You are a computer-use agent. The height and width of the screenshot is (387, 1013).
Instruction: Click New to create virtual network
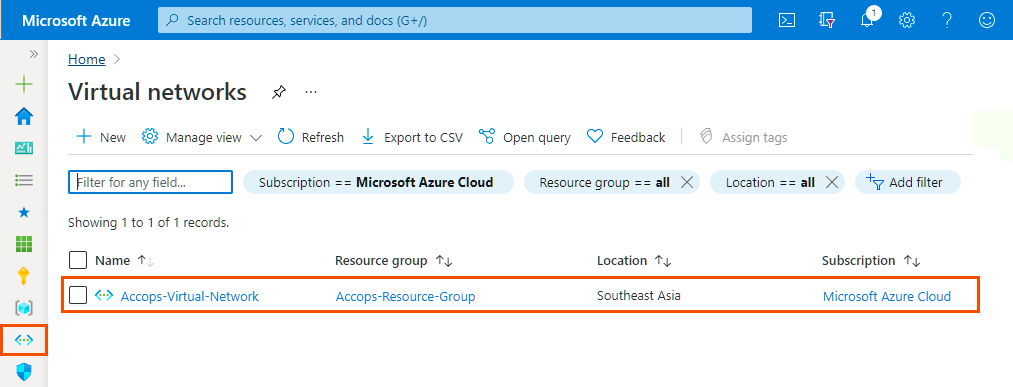click(101, 137)
